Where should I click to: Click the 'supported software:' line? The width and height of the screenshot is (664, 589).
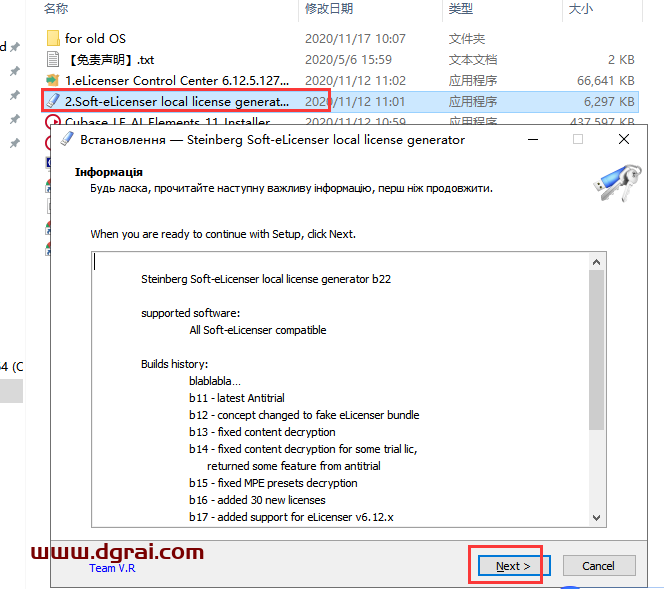pos(191,313)
